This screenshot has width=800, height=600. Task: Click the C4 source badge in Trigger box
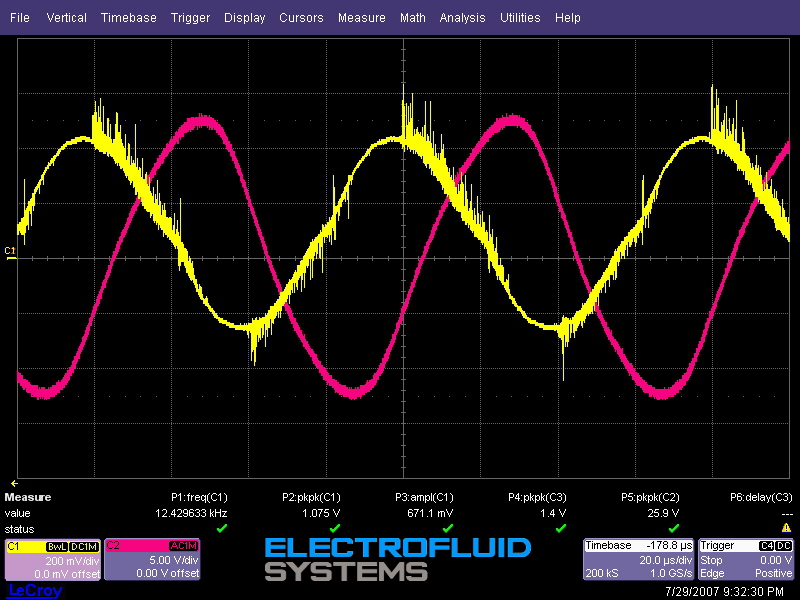coord(766,546)
